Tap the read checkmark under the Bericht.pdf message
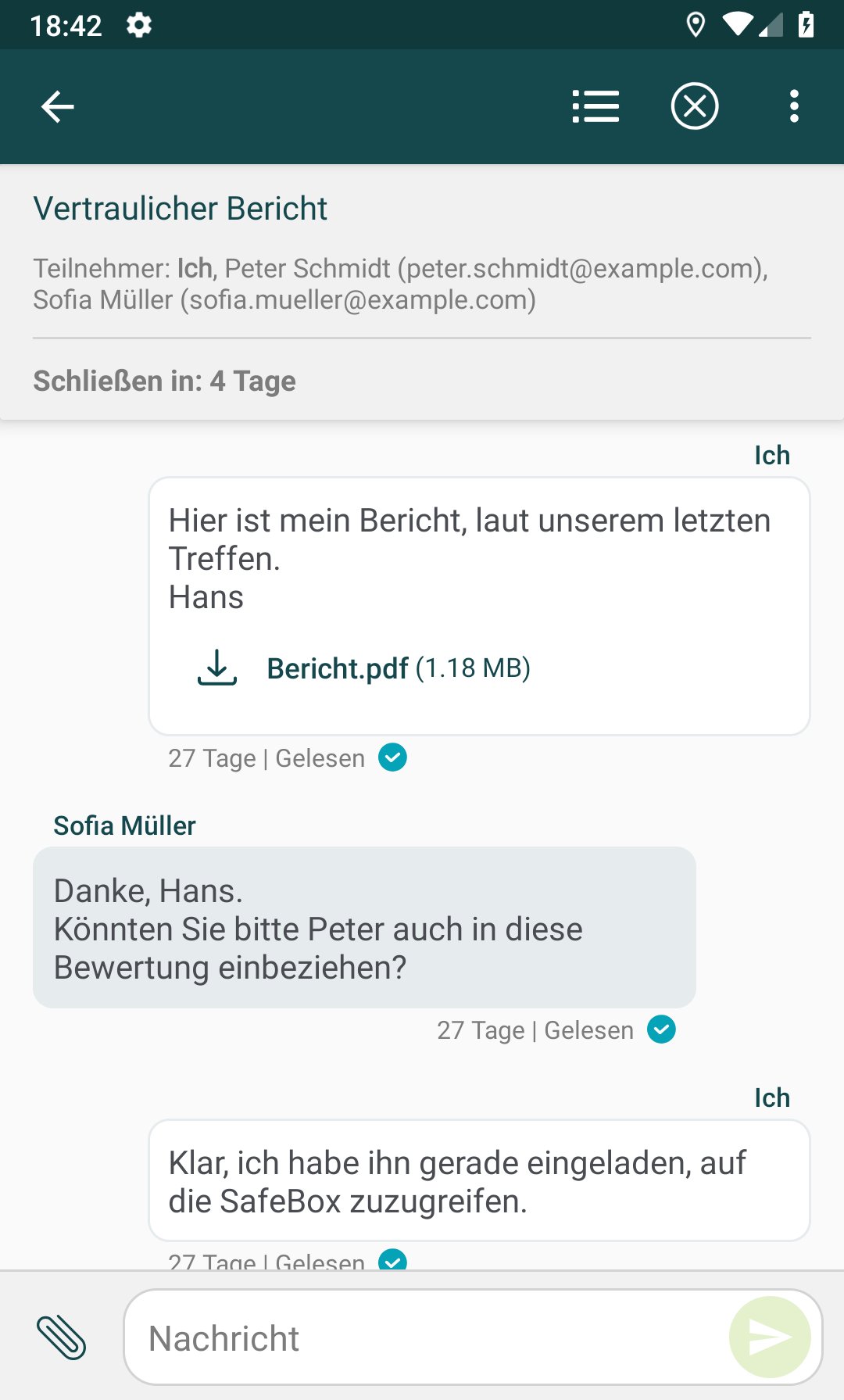 click(392, 757)
